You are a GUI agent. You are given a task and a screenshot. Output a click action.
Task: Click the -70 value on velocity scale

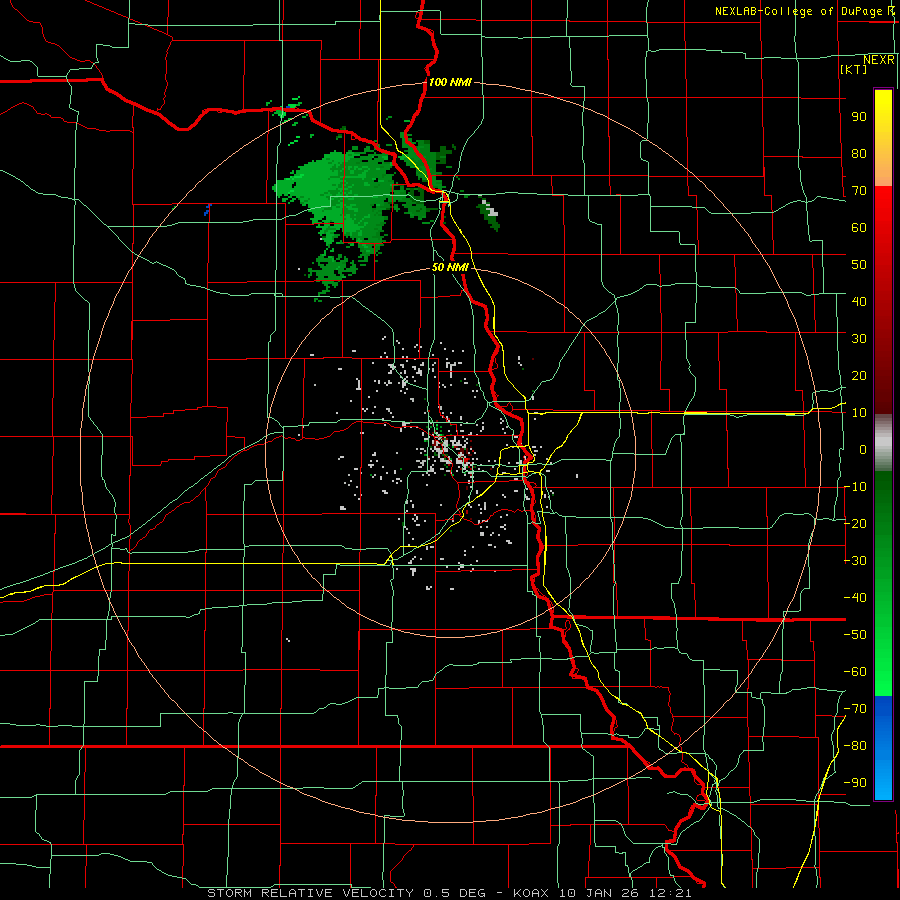(x=855, y=709)
